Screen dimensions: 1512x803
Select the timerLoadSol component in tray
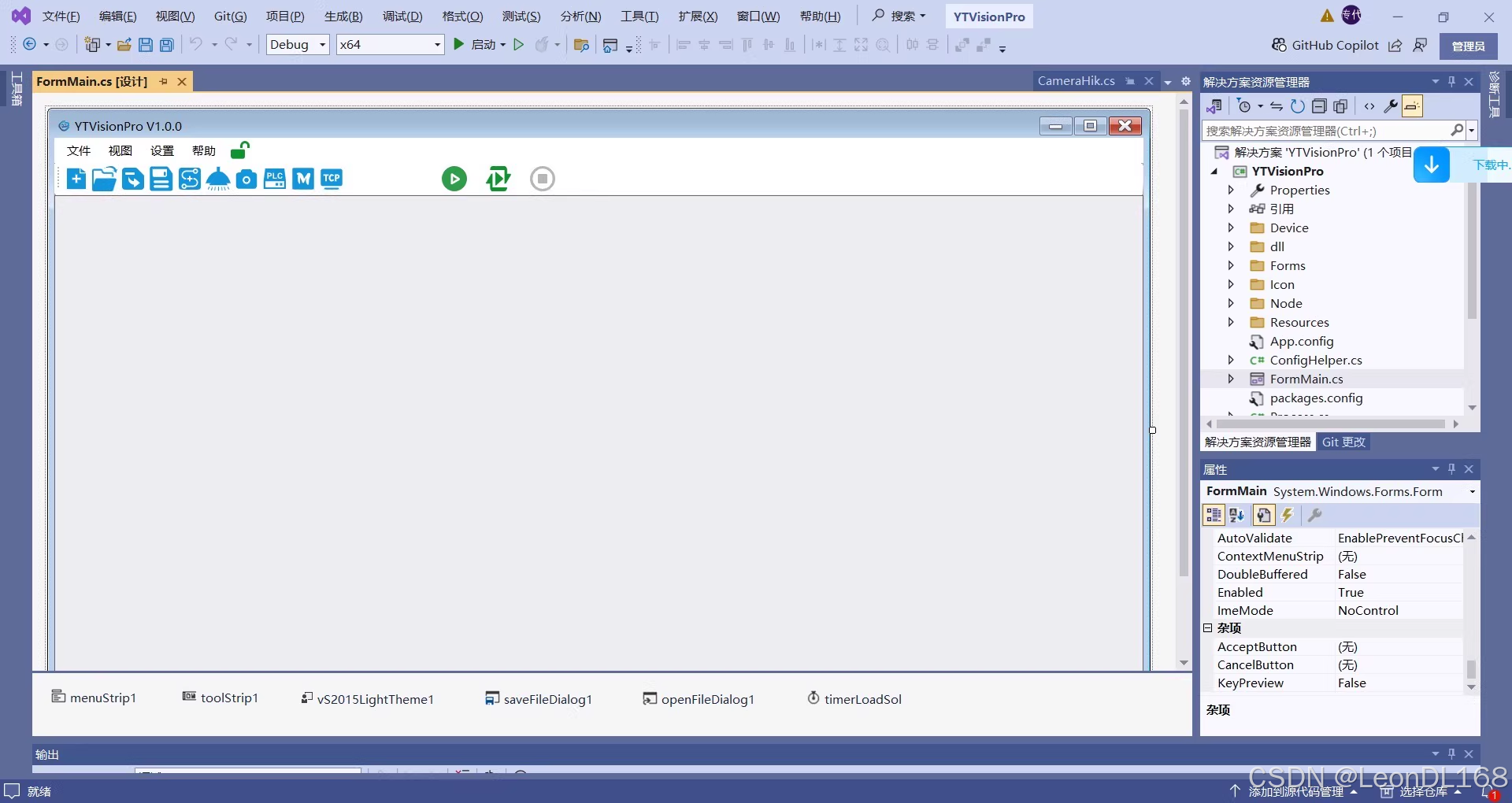pyautogui.click(x=854, y=698)
